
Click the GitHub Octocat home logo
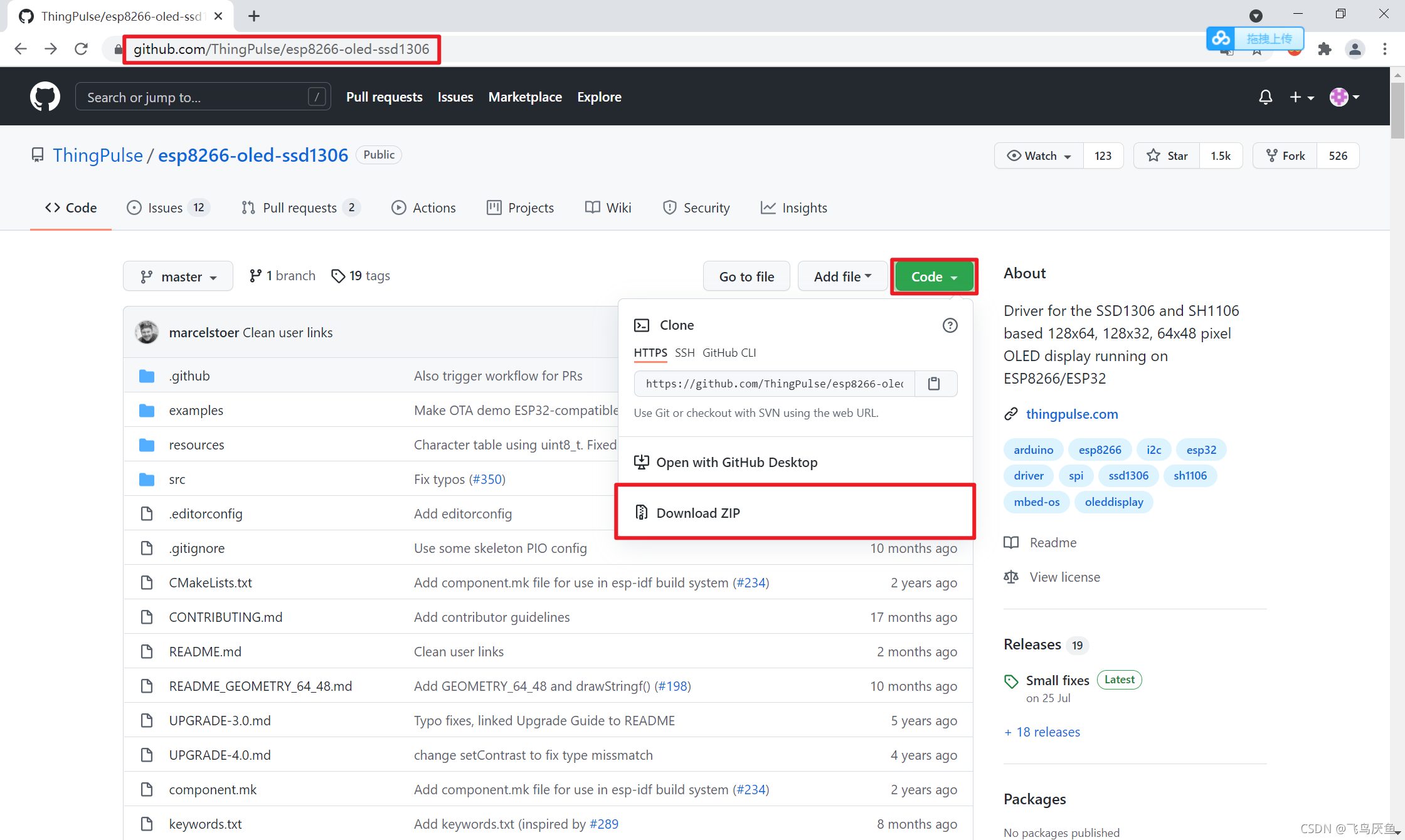[x=45, y=97]
